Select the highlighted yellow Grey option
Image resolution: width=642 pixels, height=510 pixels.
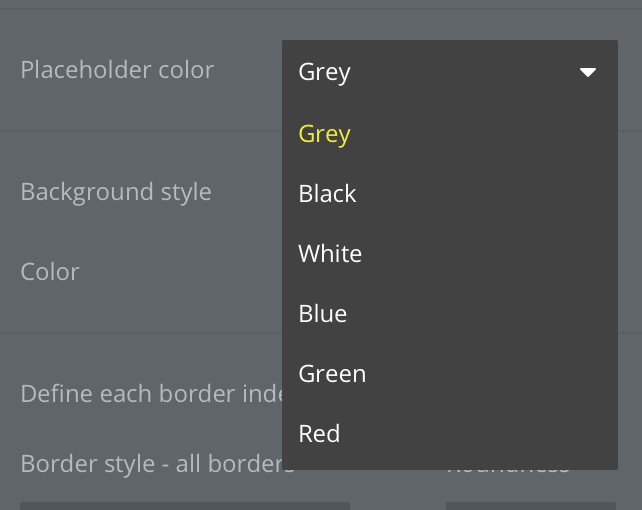(x=325, y=134)
